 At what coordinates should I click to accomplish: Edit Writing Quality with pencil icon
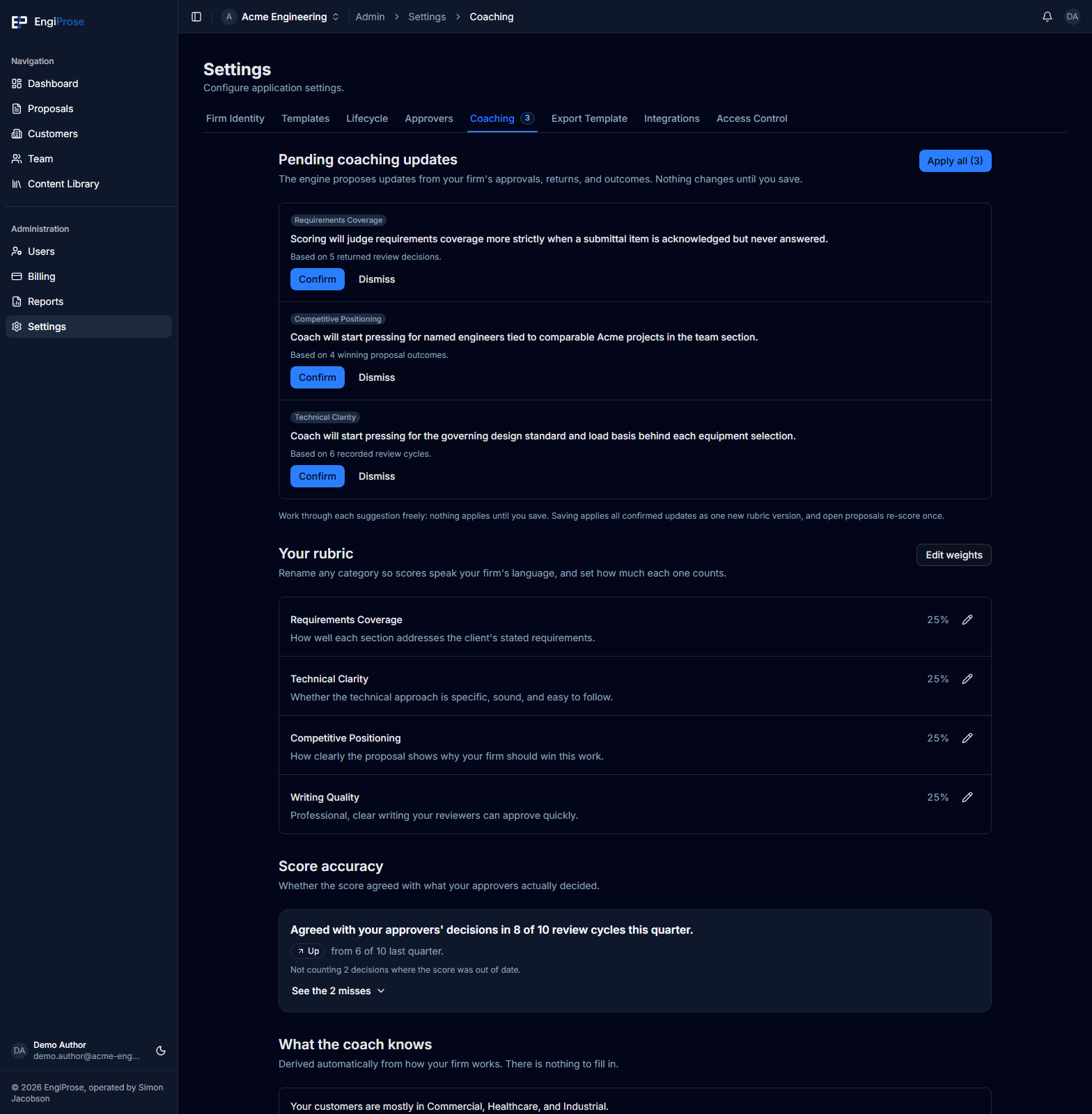(x=967, y=797)
